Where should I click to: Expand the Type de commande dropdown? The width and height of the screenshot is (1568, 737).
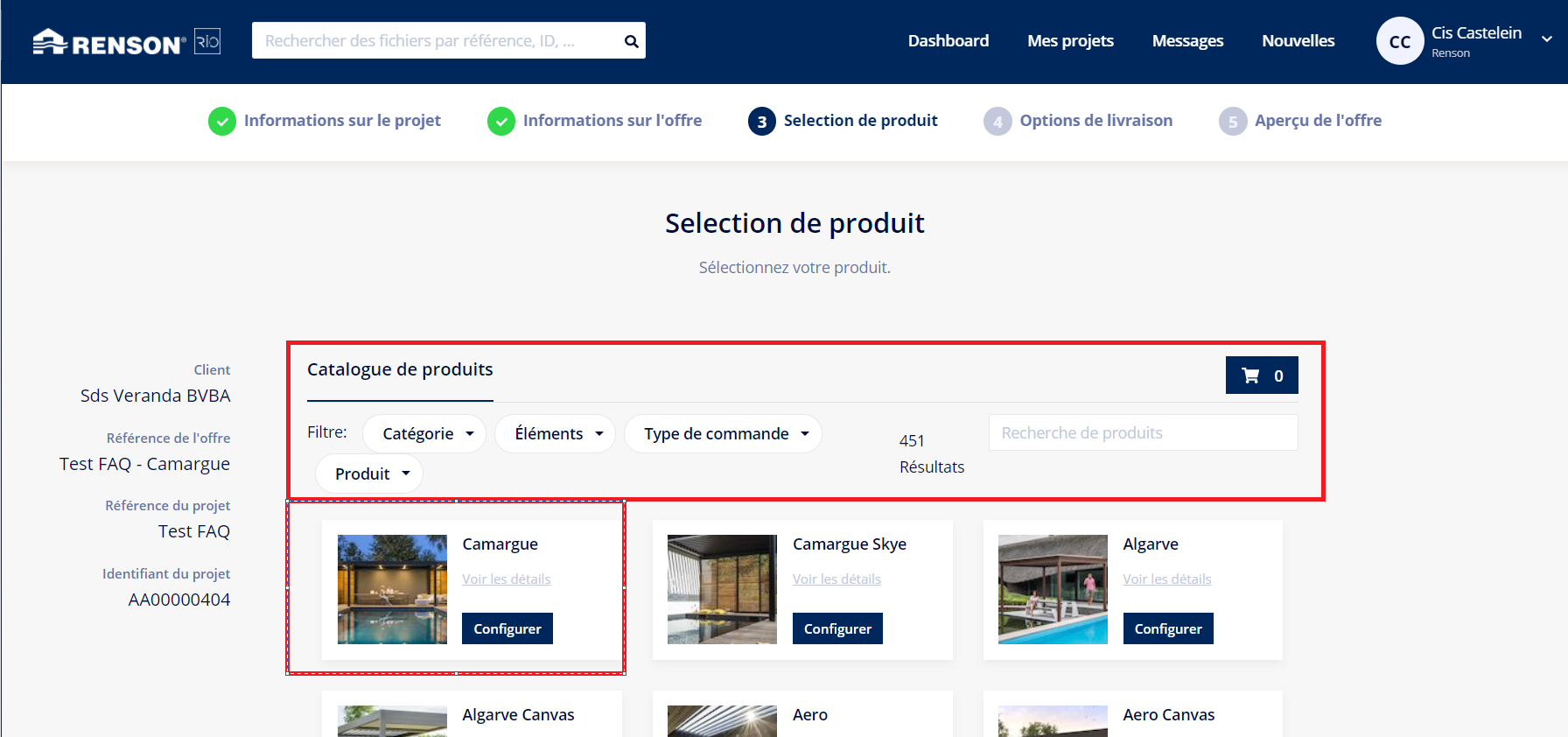(723, 434)
